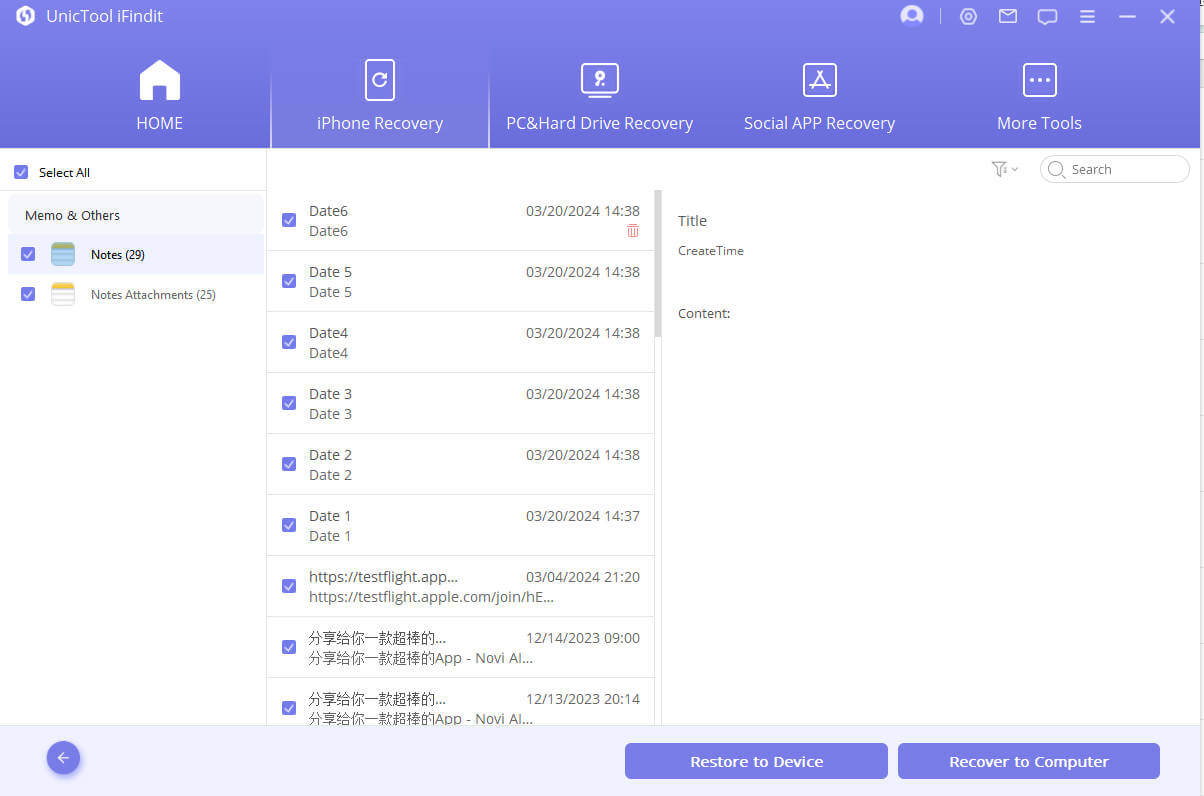Image resolution: width=1204 pixels, height=796 pixels.
Task: Toggle the Select All checkbox
Action: [x=21, y=172]
